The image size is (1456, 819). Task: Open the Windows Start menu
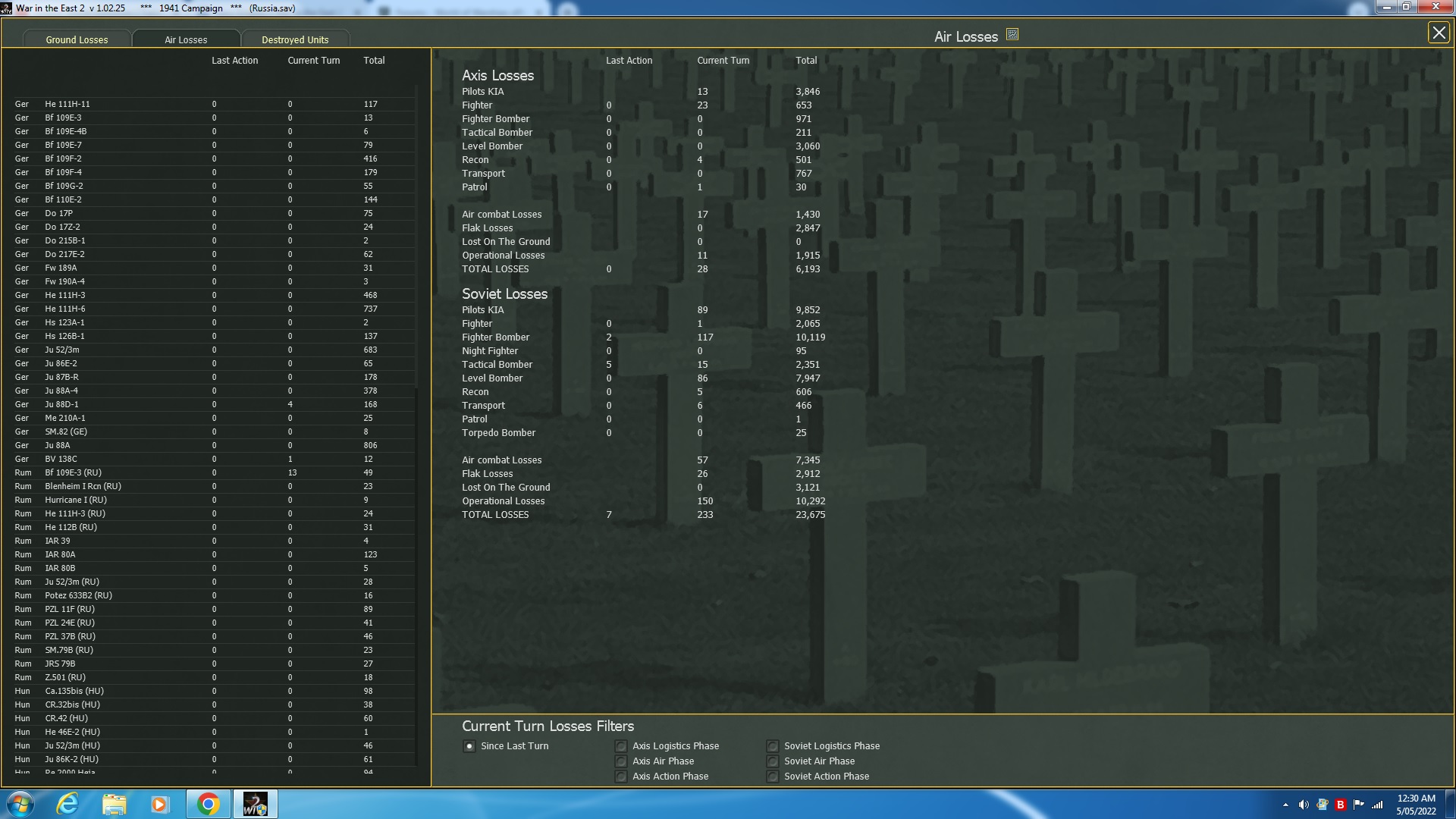tap(20, 804)
